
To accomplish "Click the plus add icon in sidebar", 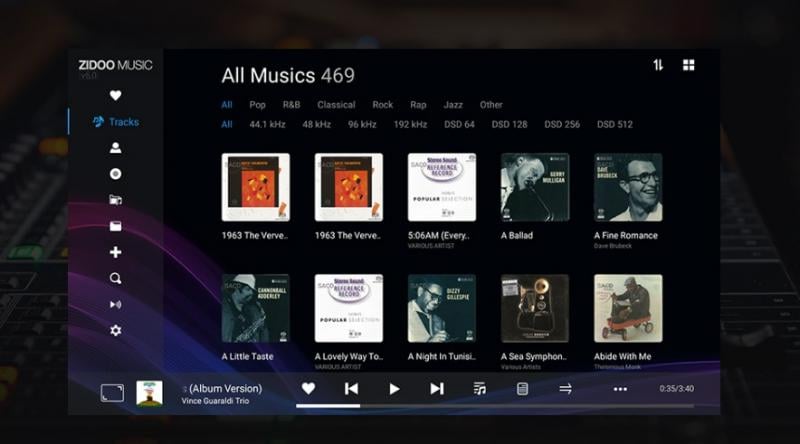I will 115,252.
